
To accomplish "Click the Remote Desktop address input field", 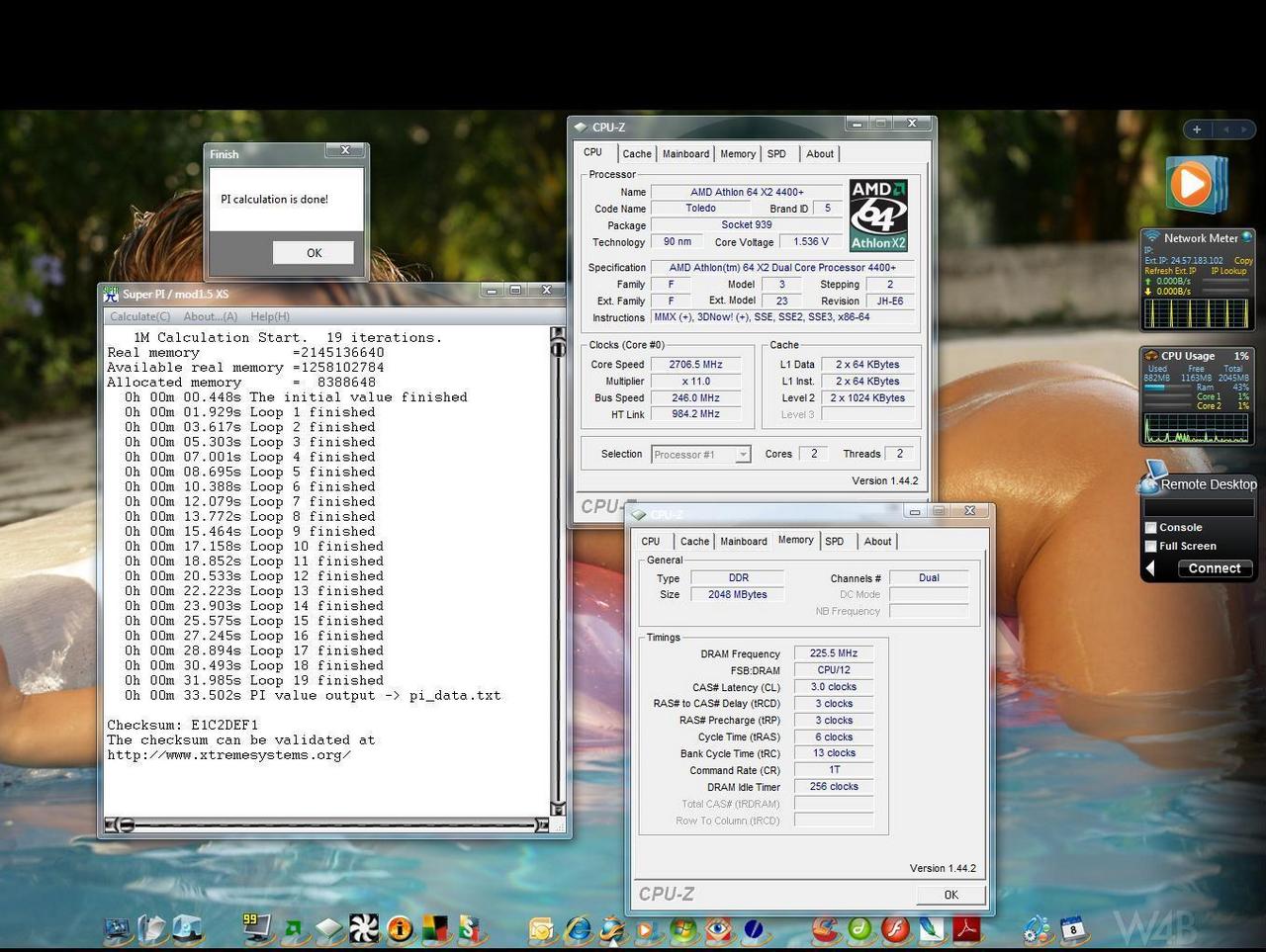I will tap(1199, 507).
